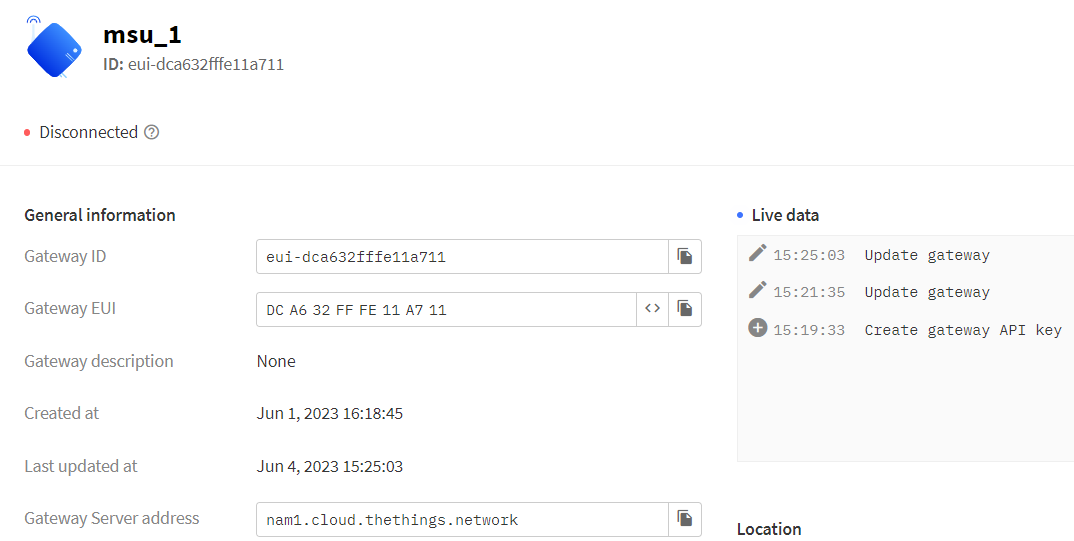Click the plus icon of API key event
This screenshot has width=1074, height=541.
[757, 328]
